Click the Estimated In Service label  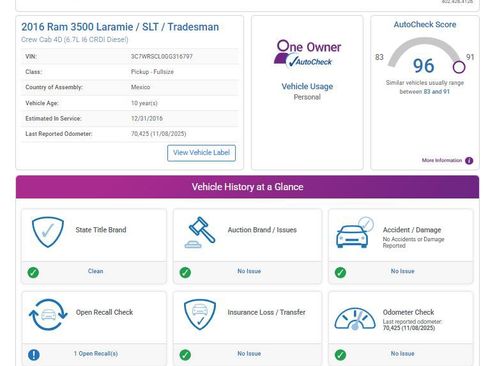coord(53,119)
